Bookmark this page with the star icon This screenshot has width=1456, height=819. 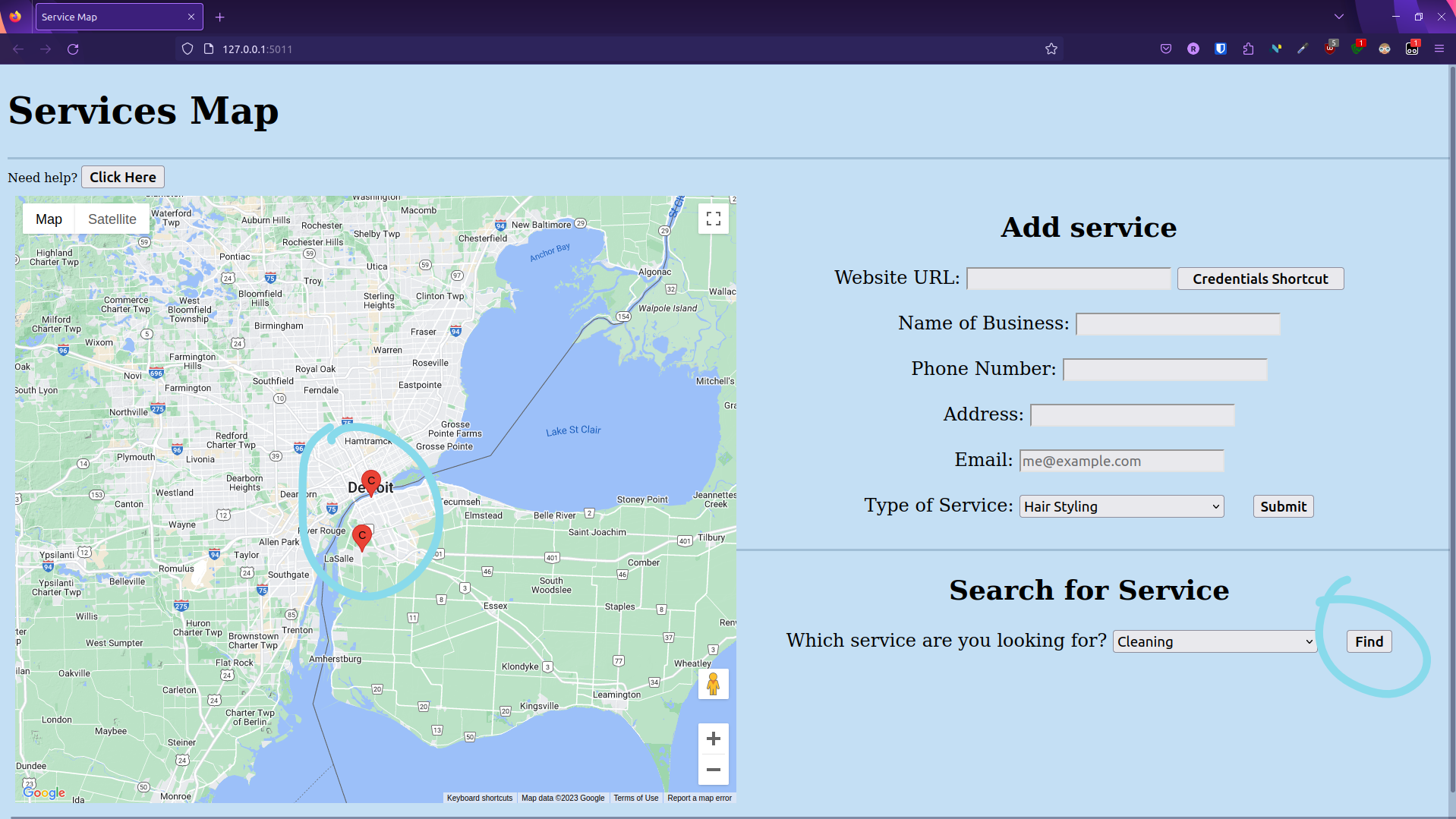click(1051, 49)
